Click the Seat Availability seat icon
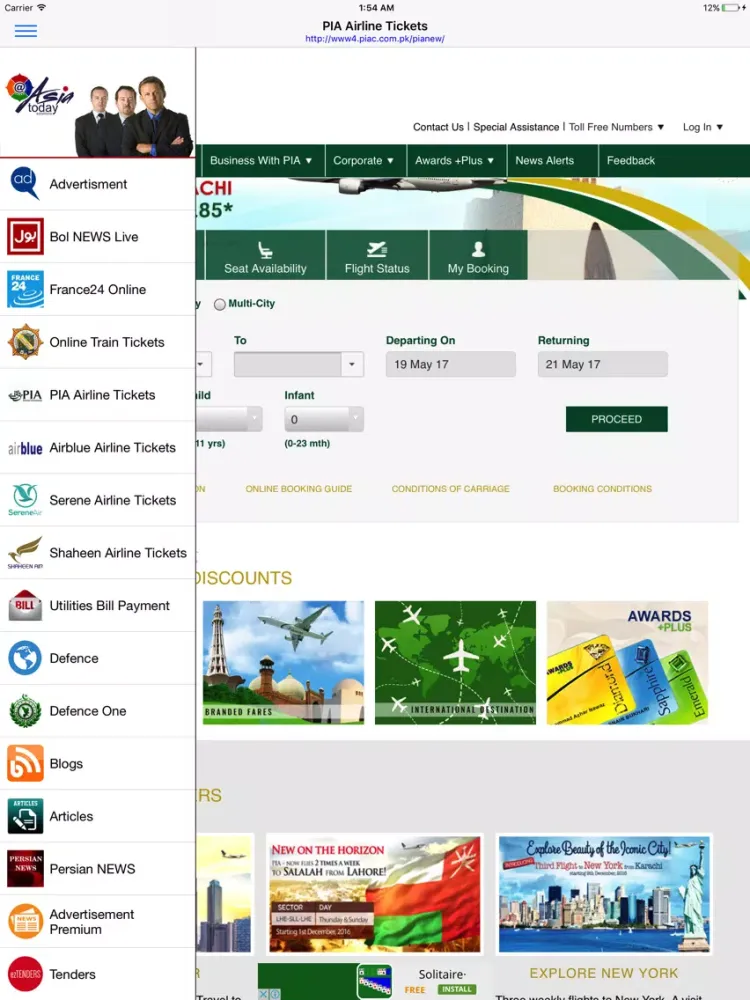750x1000 pixels. click(265, 249)
